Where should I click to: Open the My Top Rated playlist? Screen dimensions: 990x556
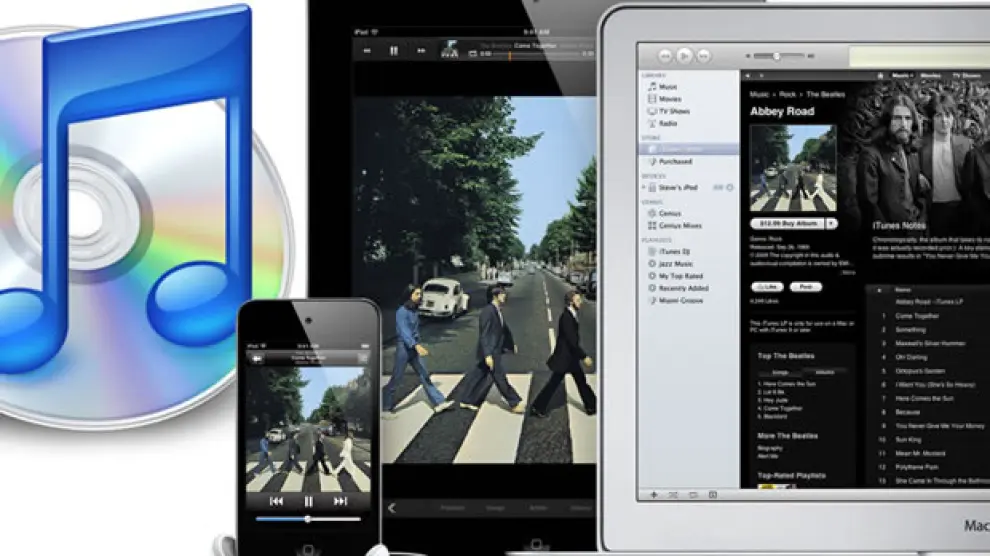pyautogui.click(x=680, y=275)
